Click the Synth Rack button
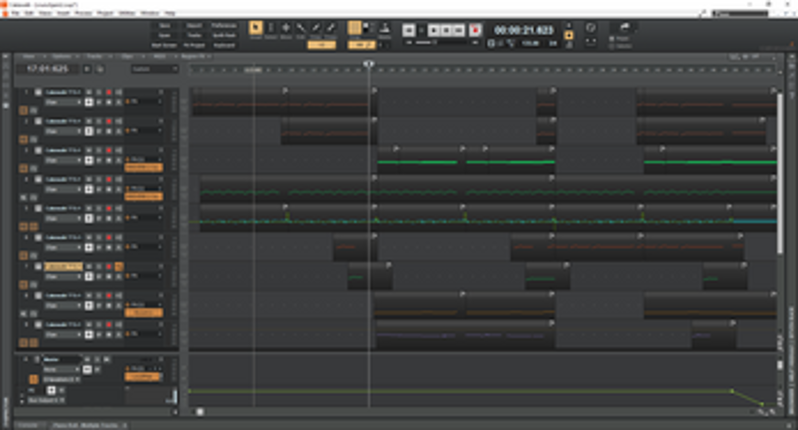 pos(224,35)
